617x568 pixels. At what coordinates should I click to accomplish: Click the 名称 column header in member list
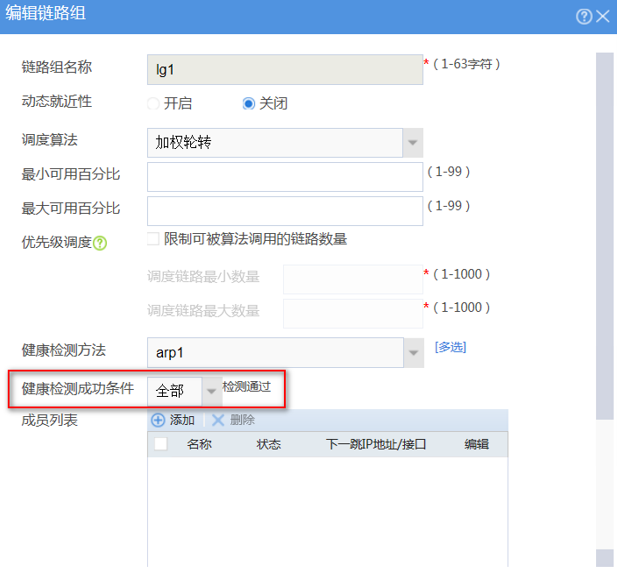pyautogui.click(x=200, y=444)
